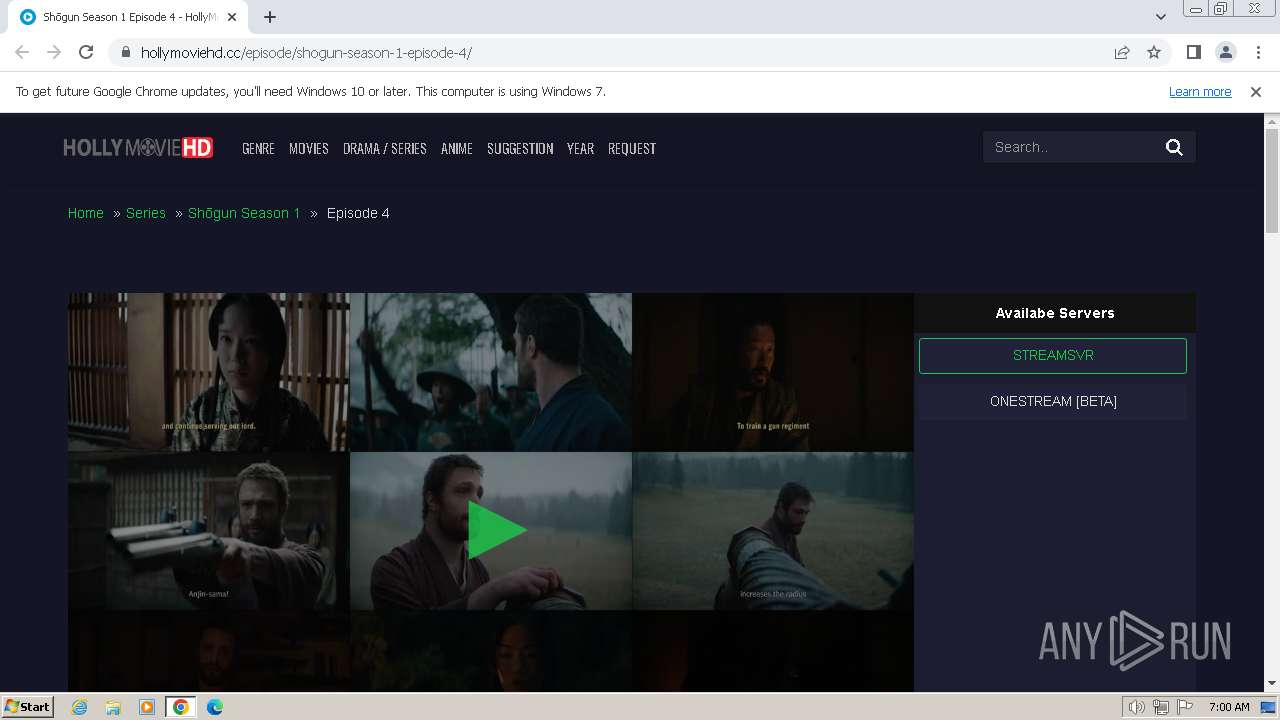
Task: Follow the Shōgun Season 1 breadcrumb link
Action: [244, 213]
